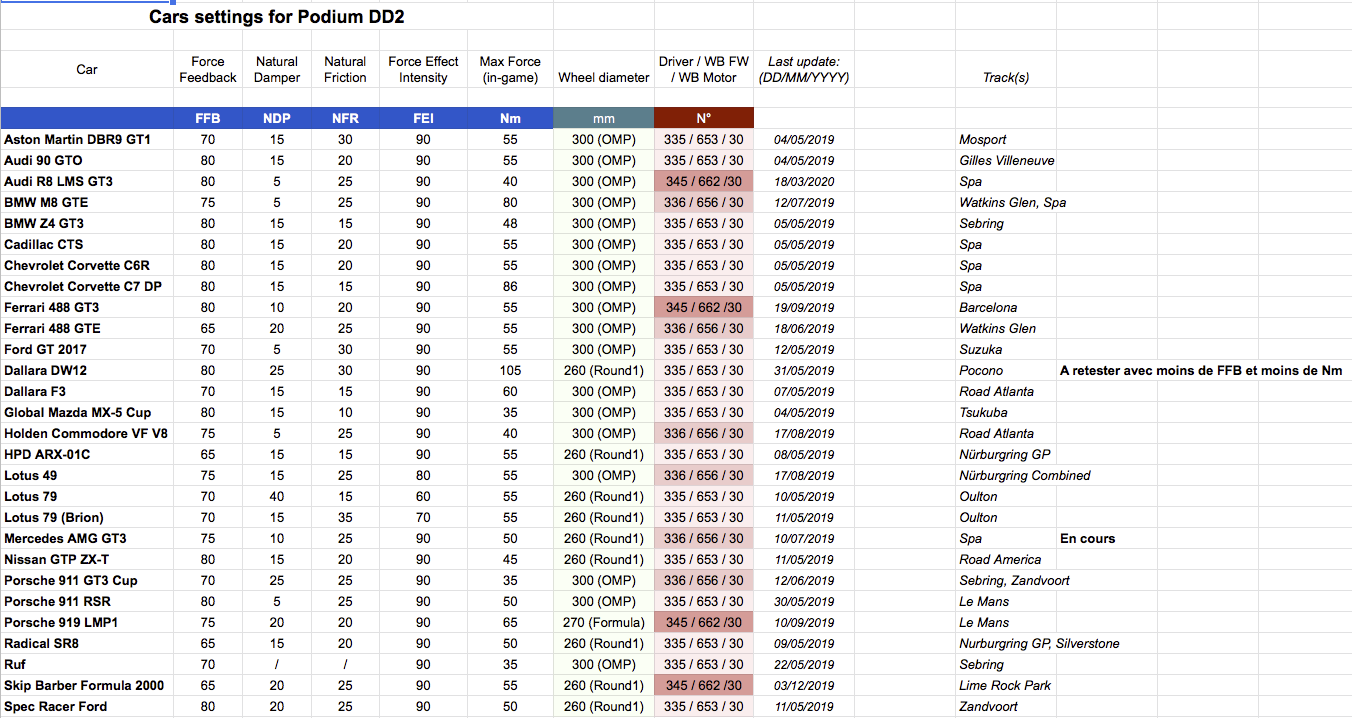Click the 'Car' column header cell

87,69
